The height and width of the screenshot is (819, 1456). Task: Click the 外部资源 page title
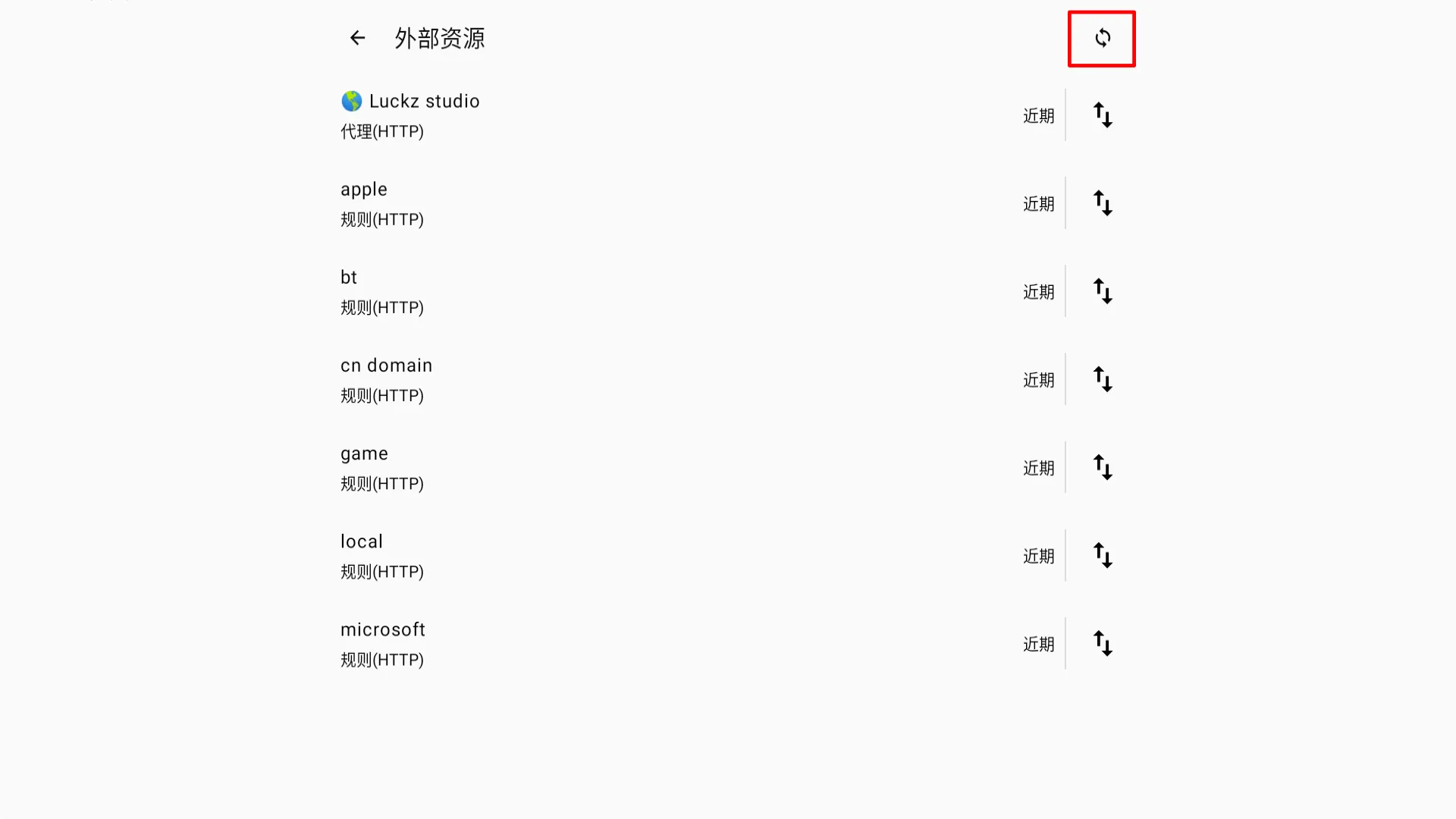click(x=440, y=38)
